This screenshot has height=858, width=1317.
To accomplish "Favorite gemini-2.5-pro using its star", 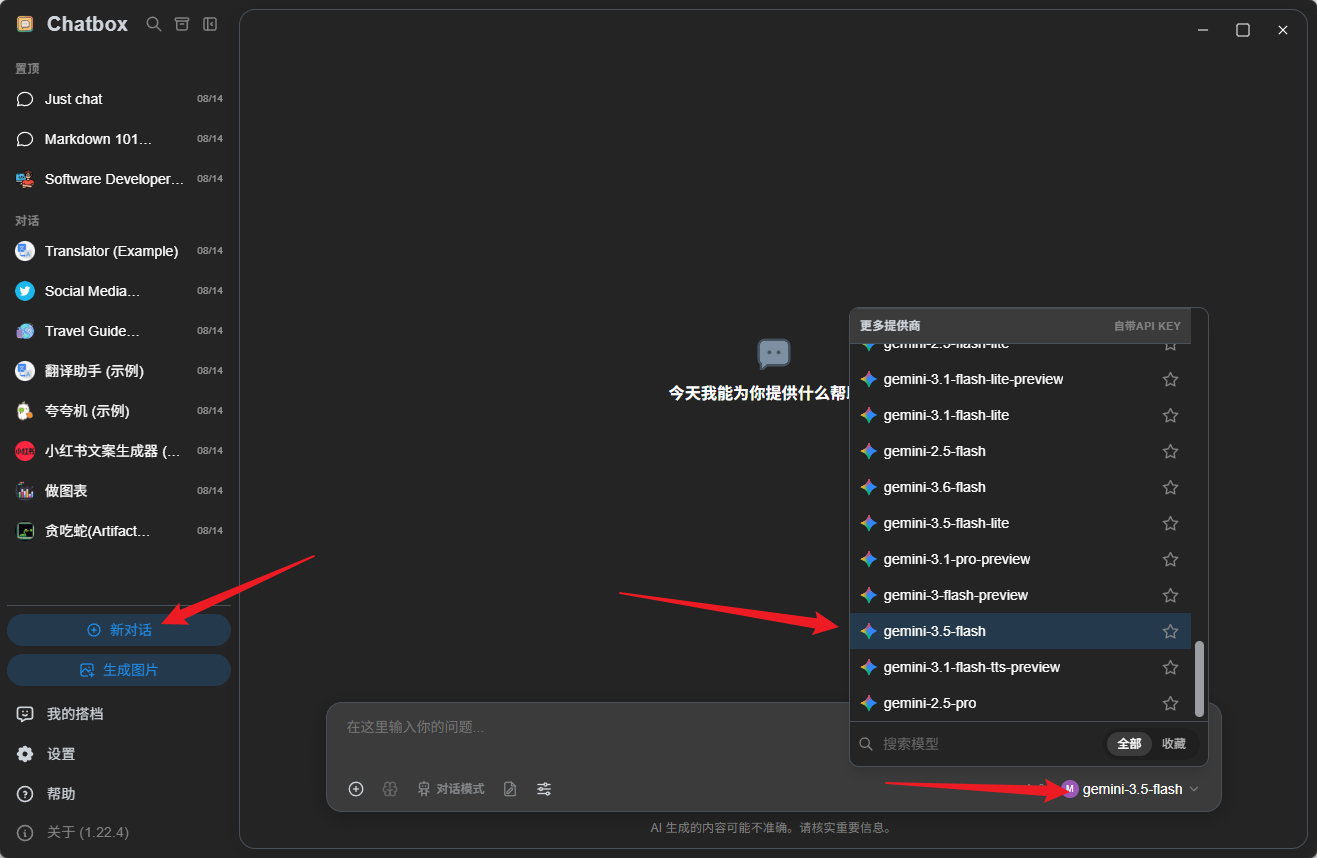I will click(1170, 703).
